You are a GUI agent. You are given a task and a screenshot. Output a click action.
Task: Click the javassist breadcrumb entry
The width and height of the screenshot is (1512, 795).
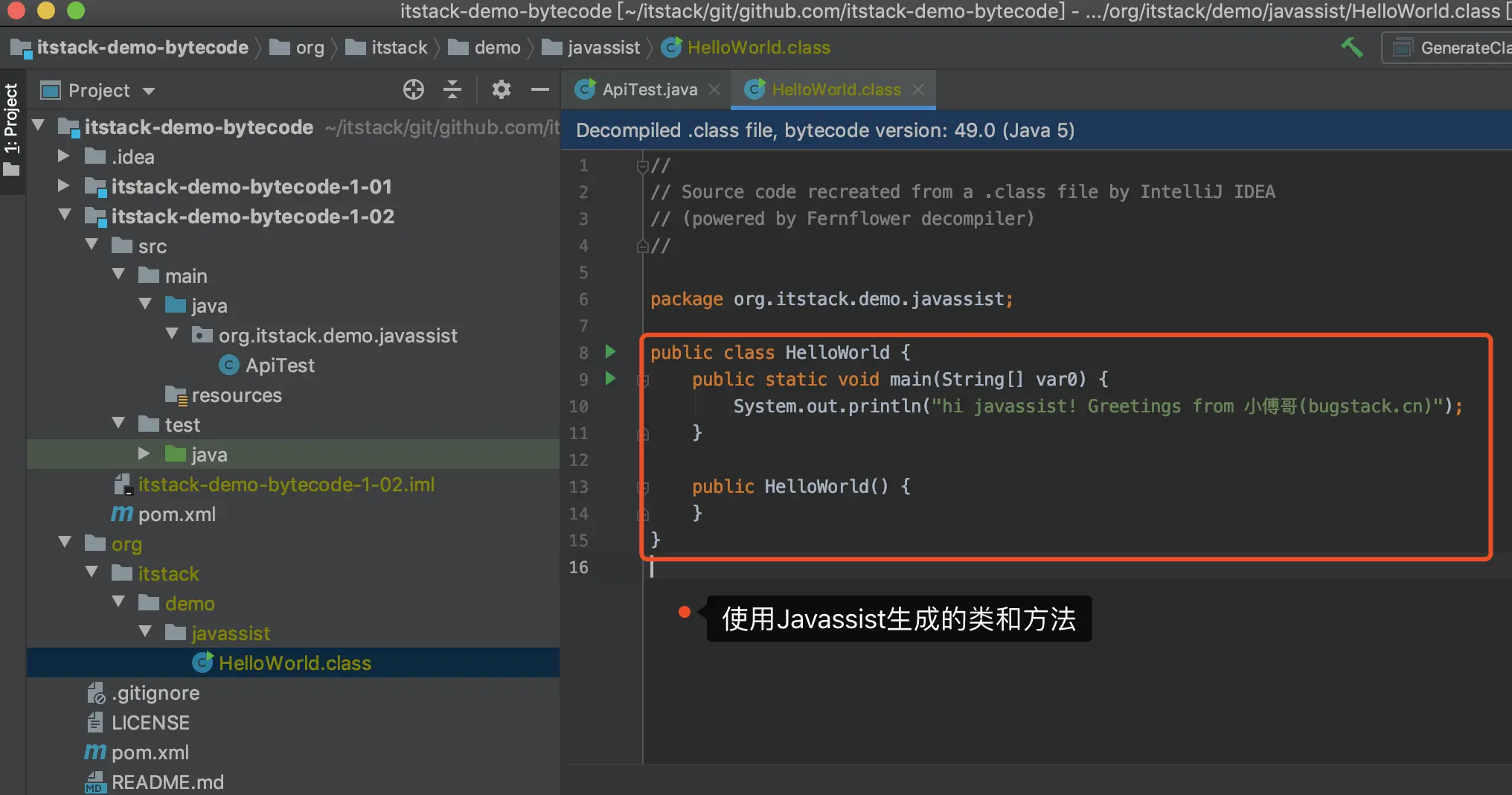pyautogui.click(x=603, y=47)
